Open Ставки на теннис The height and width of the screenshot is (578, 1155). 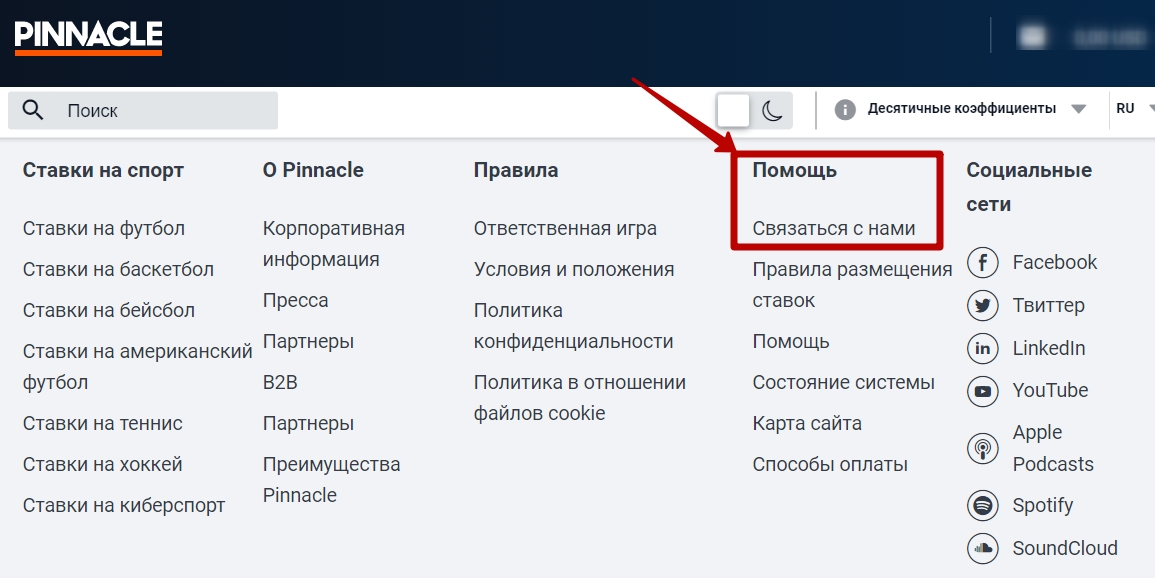click(x=102, y=423)
